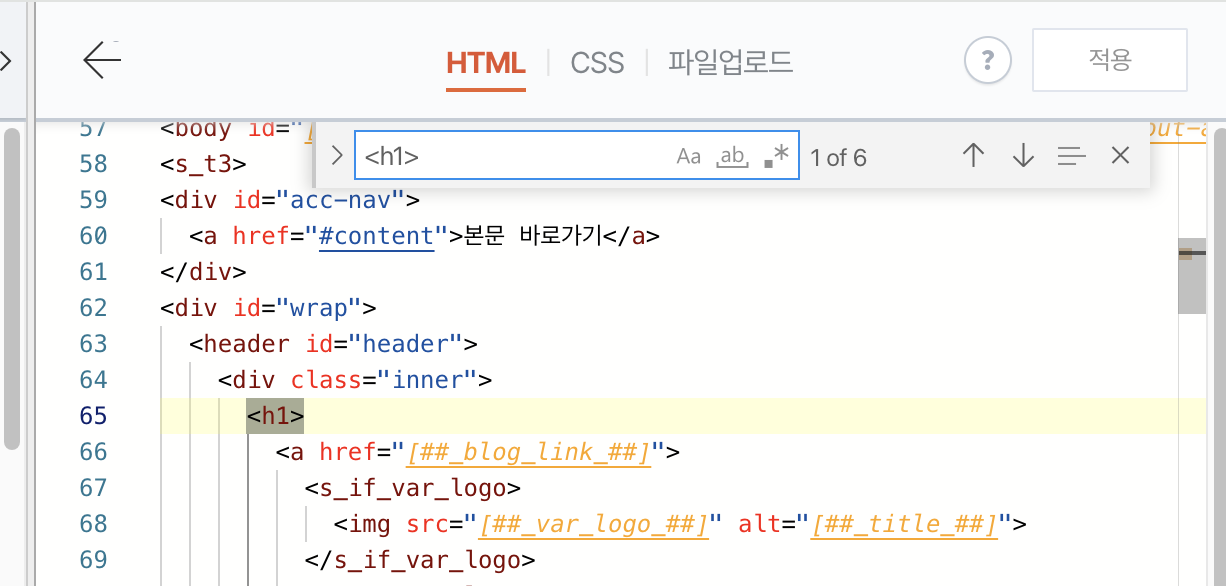Open the 파일업로드 tab
The image size is (1226, 586).
coord(730,62)
